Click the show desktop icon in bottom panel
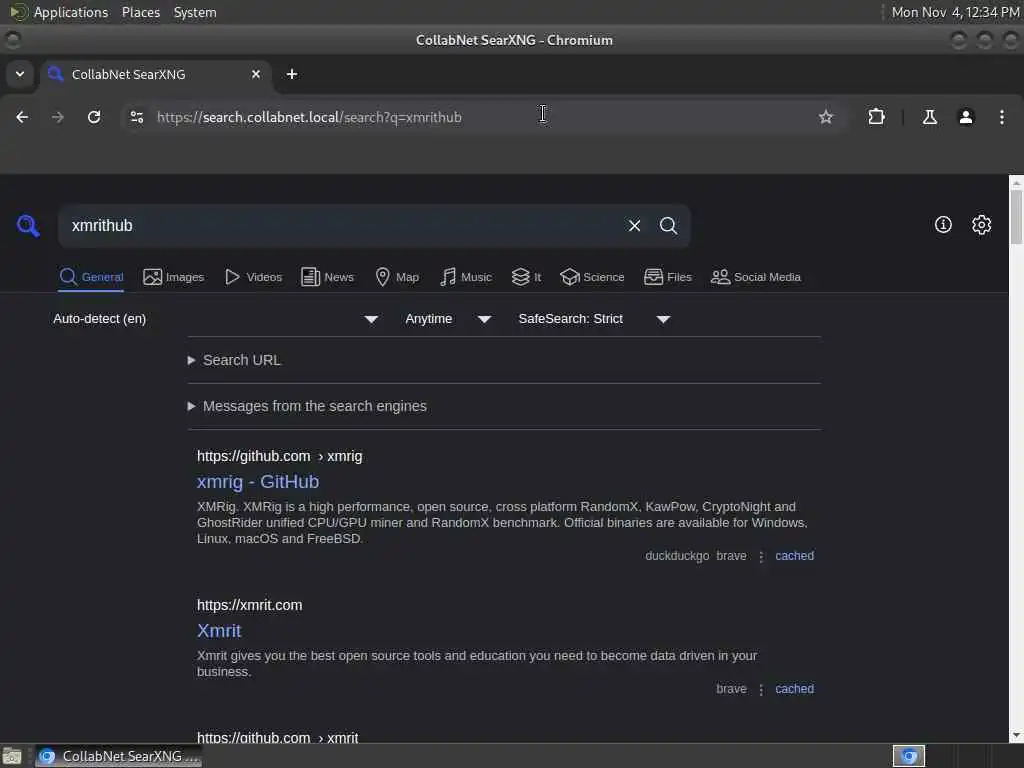Viewport: 1024px width, 768px height. 12,756
